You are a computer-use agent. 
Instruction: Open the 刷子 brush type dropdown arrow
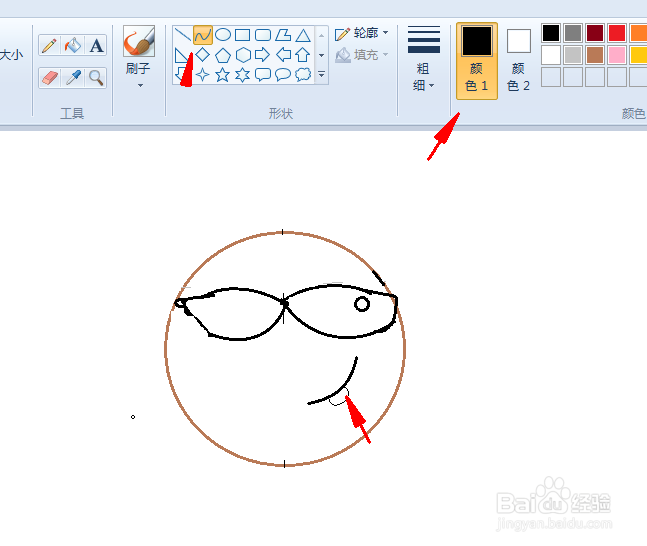[x=140, y=85]
